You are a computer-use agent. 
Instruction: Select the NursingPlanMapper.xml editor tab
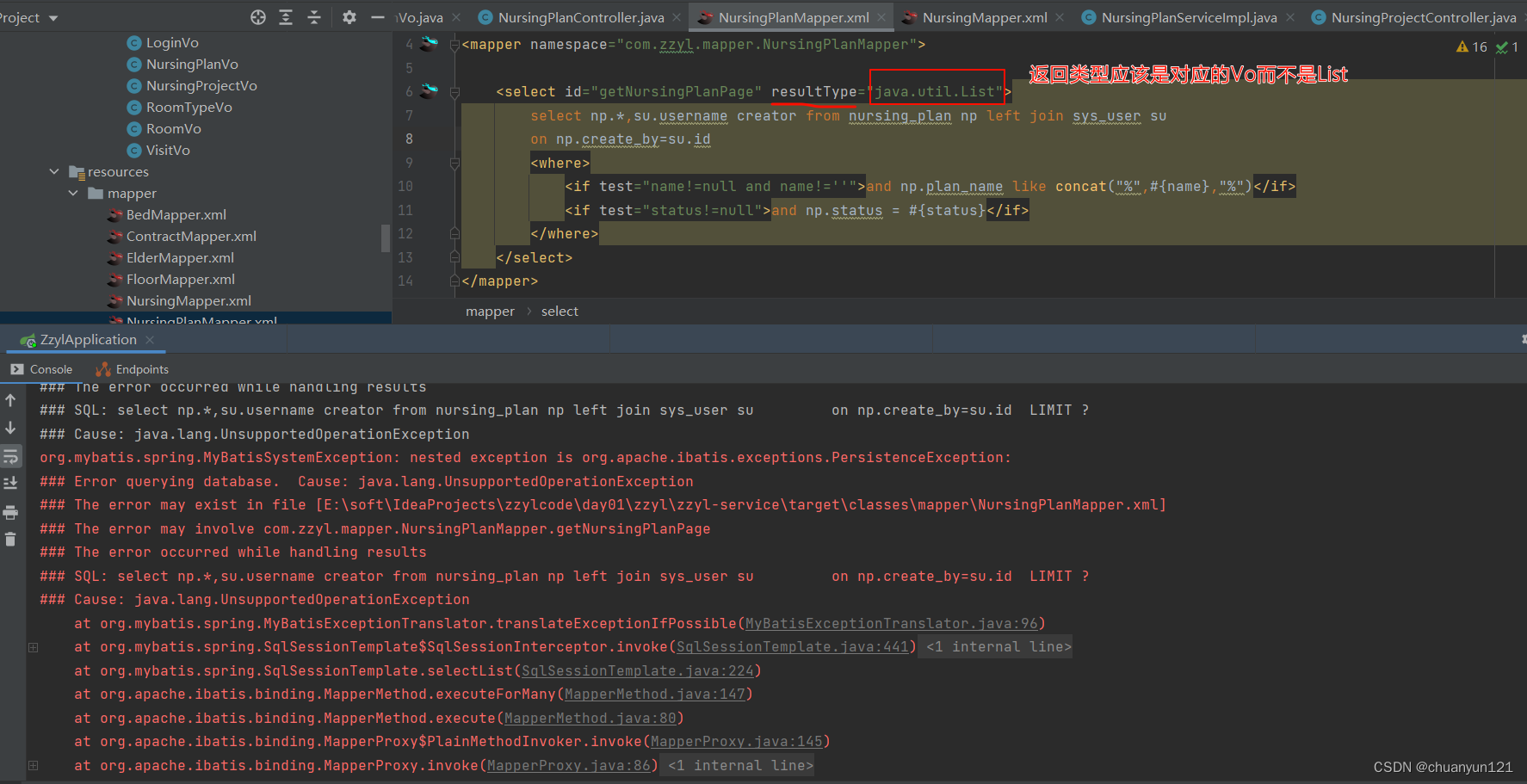click(794, 17)
